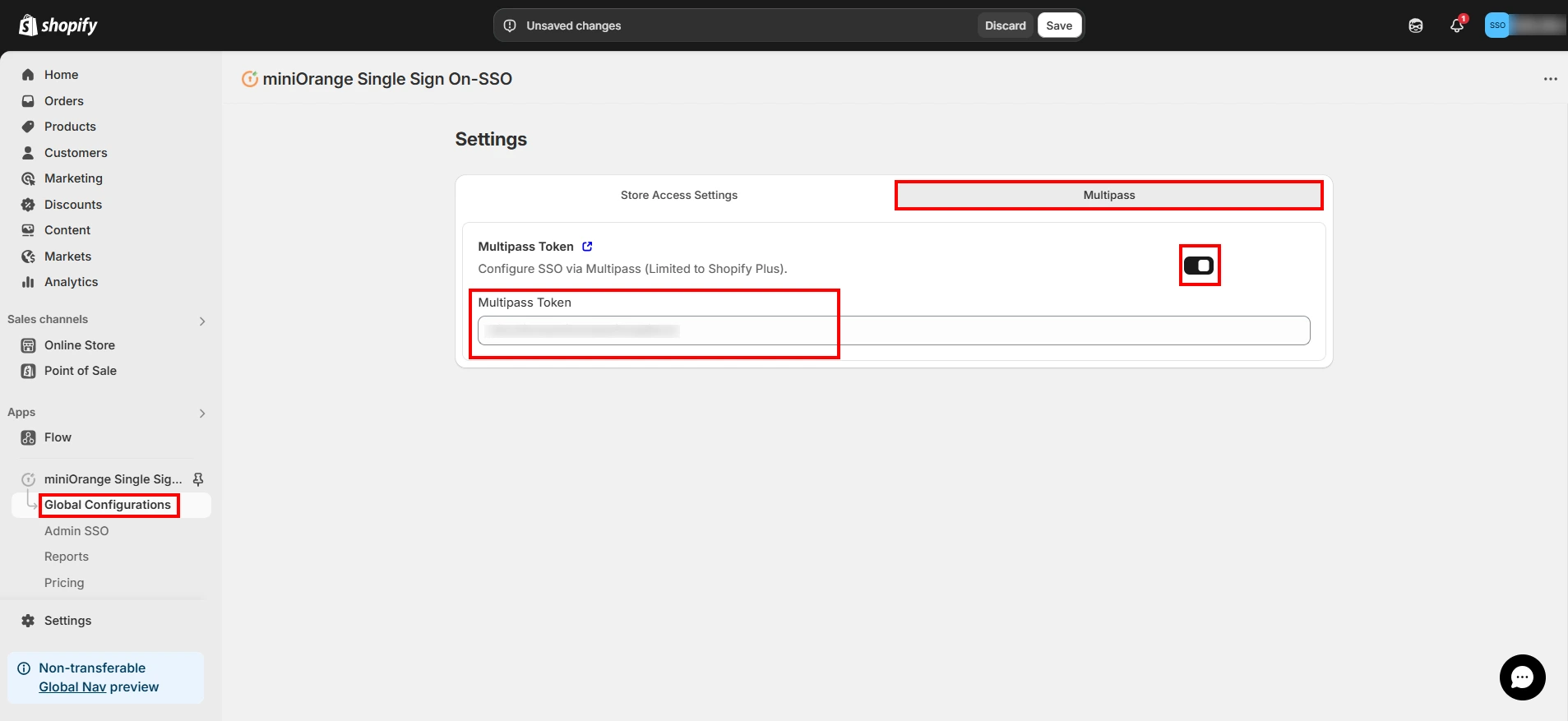The image size is (1568, 721).
Task: Discard the unsaved changes
Action: [x=1006, y=25]
